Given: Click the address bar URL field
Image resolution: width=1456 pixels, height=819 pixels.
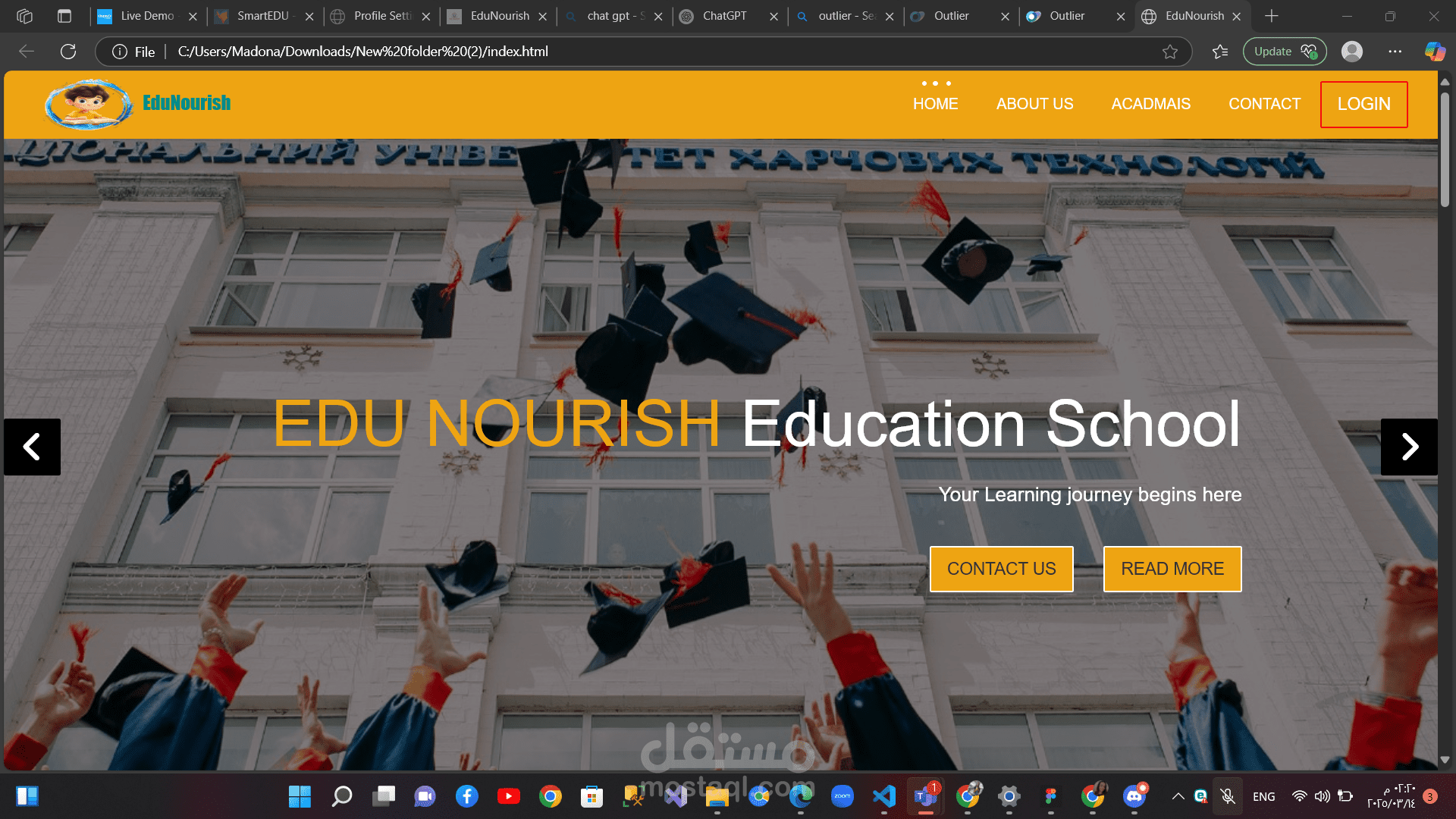Looking at the screenshot, I should click(645, 52).
